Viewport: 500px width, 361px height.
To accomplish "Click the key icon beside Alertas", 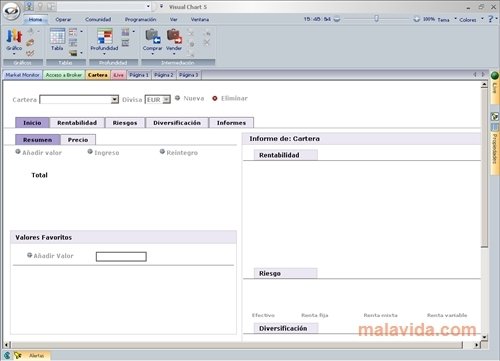I will (x=18, y=356).
